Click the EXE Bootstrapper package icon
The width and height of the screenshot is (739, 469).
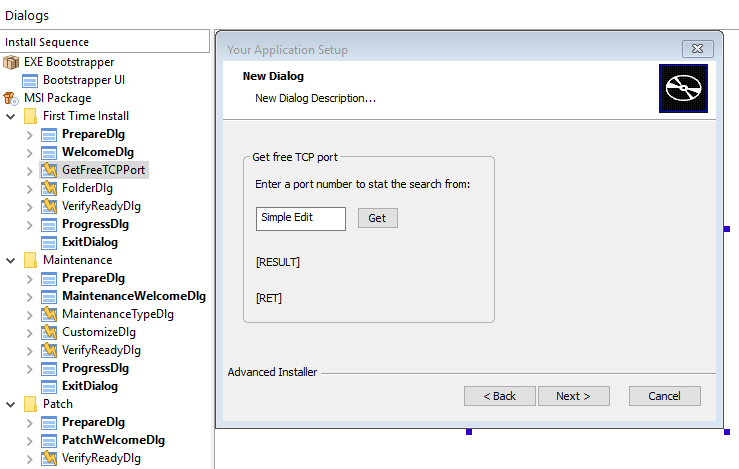[11, 62]
